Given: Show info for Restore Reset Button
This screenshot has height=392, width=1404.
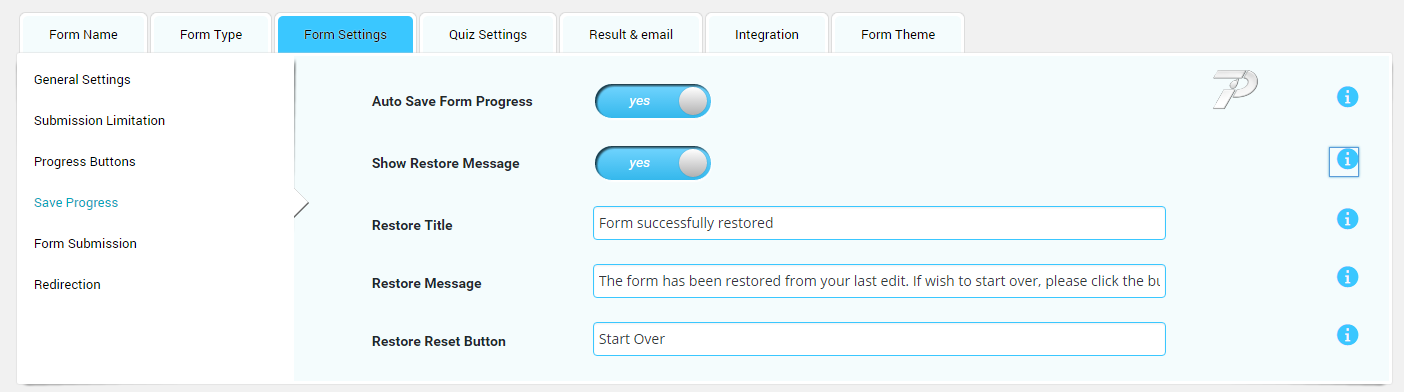Looking at the screenshot, I should (x=1347, y=335).
